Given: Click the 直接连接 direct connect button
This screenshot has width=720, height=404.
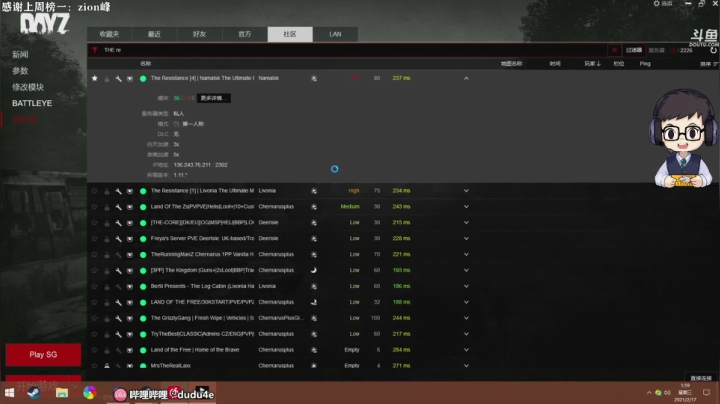Looking at the screenshot, I should (x=701, y=378).
